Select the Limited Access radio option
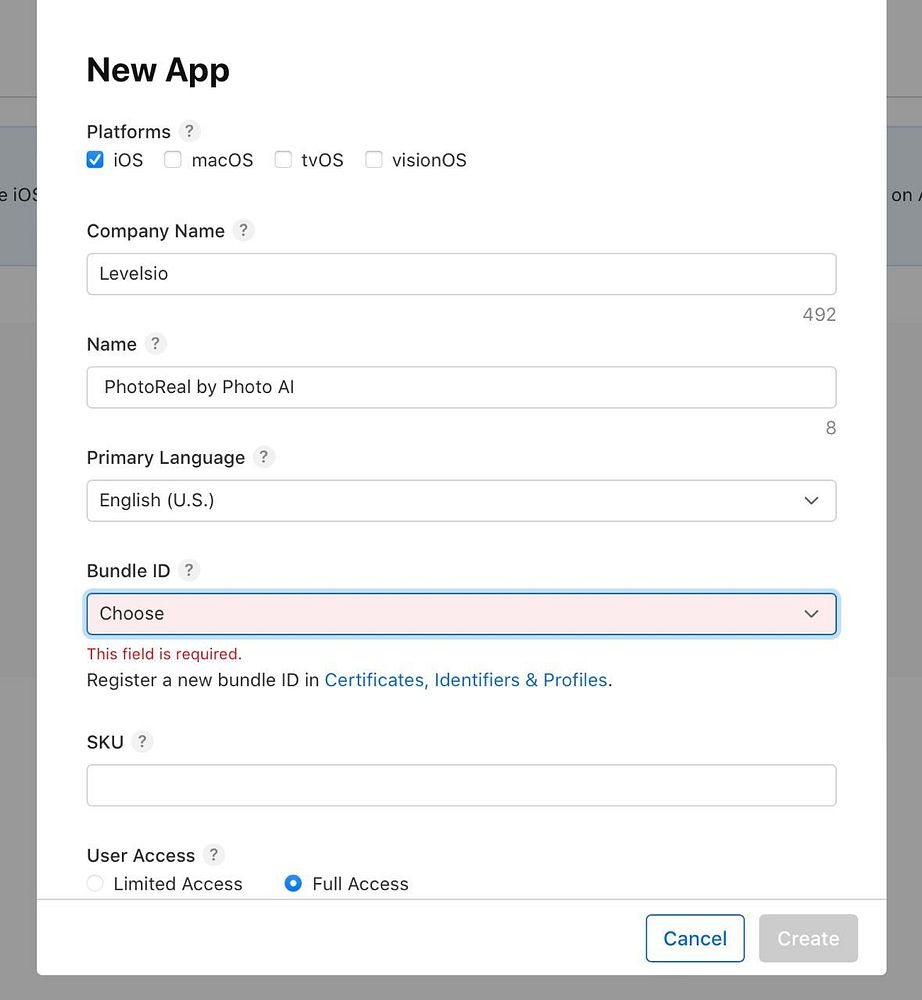The width and height of the screenshot is (922, 1000). coord(95,884)
